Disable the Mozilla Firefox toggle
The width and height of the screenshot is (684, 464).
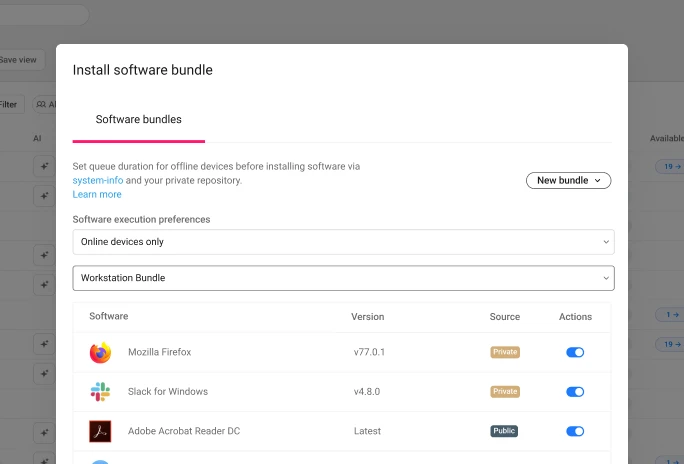[x=575, y=352]
